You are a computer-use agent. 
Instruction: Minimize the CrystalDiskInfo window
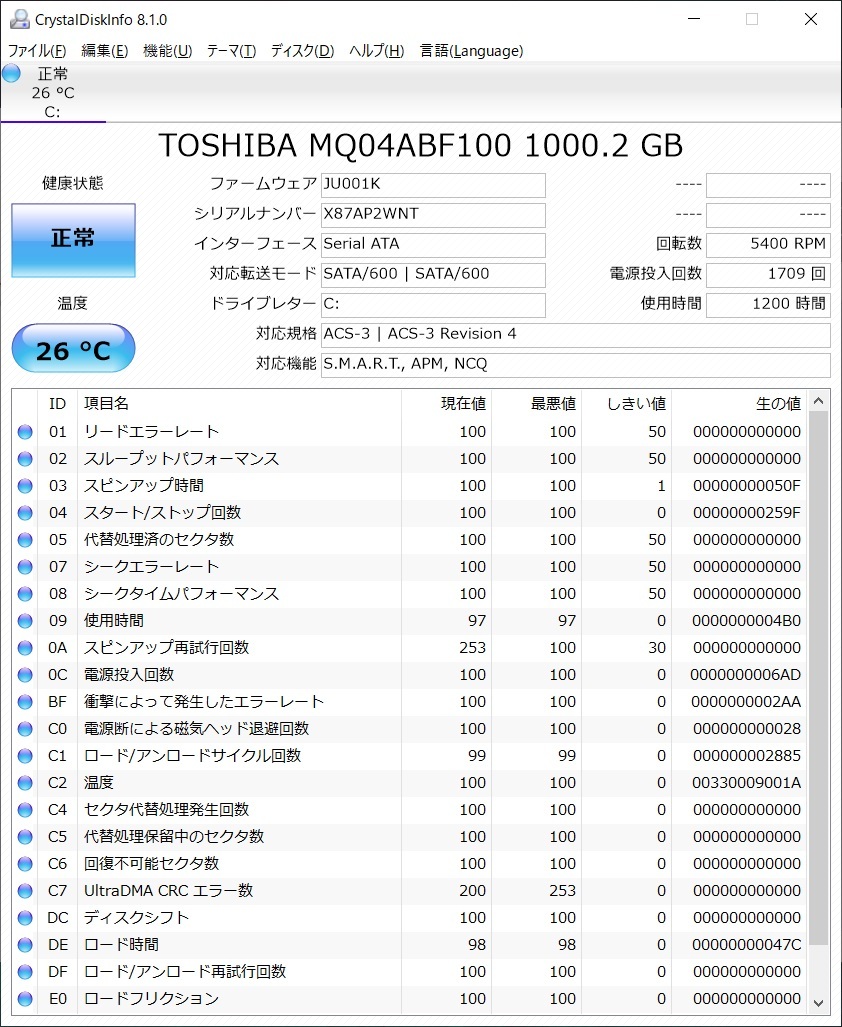point(694,19)
